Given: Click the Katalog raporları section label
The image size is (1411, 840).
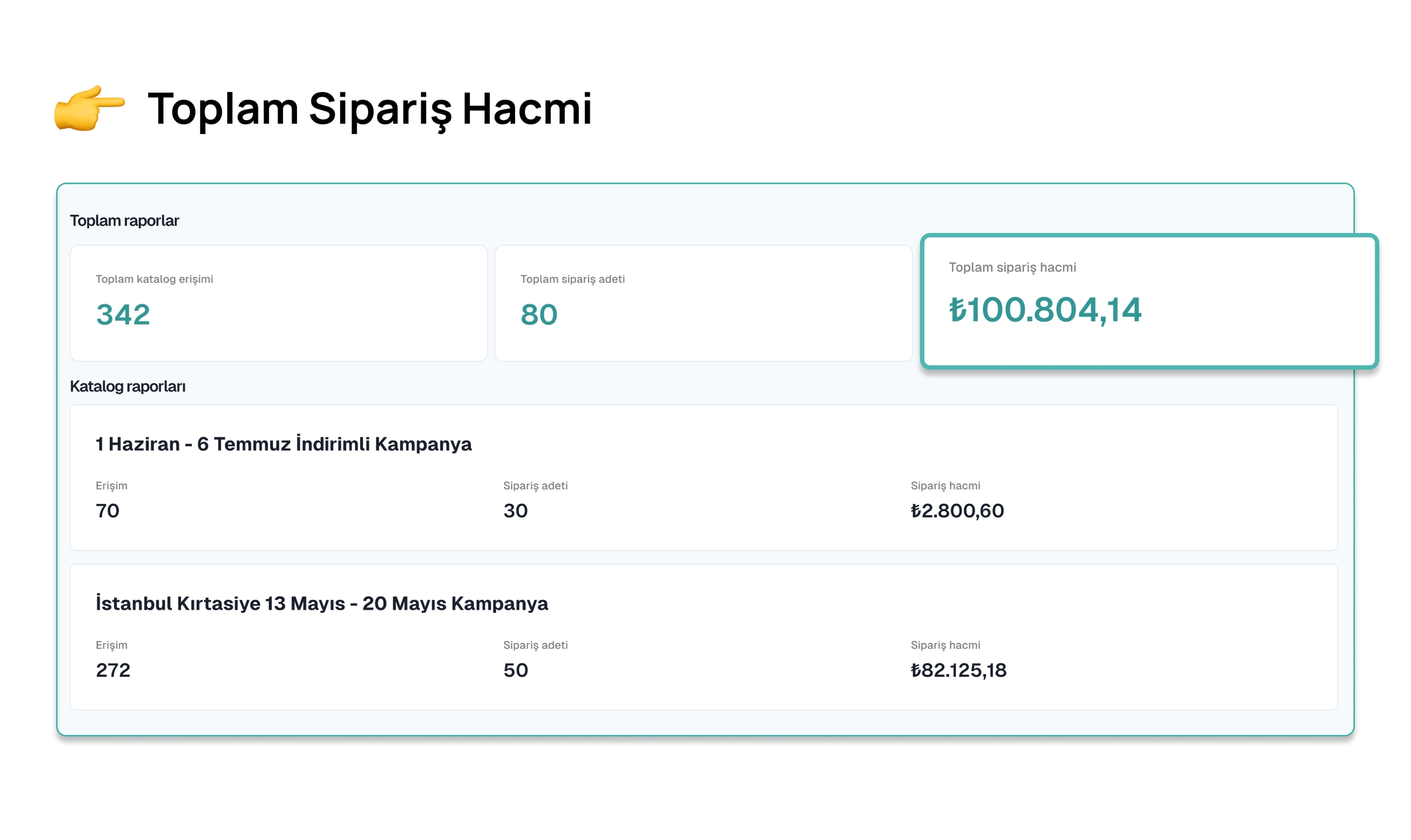Looking at the screenshot, I should point(127,386).
